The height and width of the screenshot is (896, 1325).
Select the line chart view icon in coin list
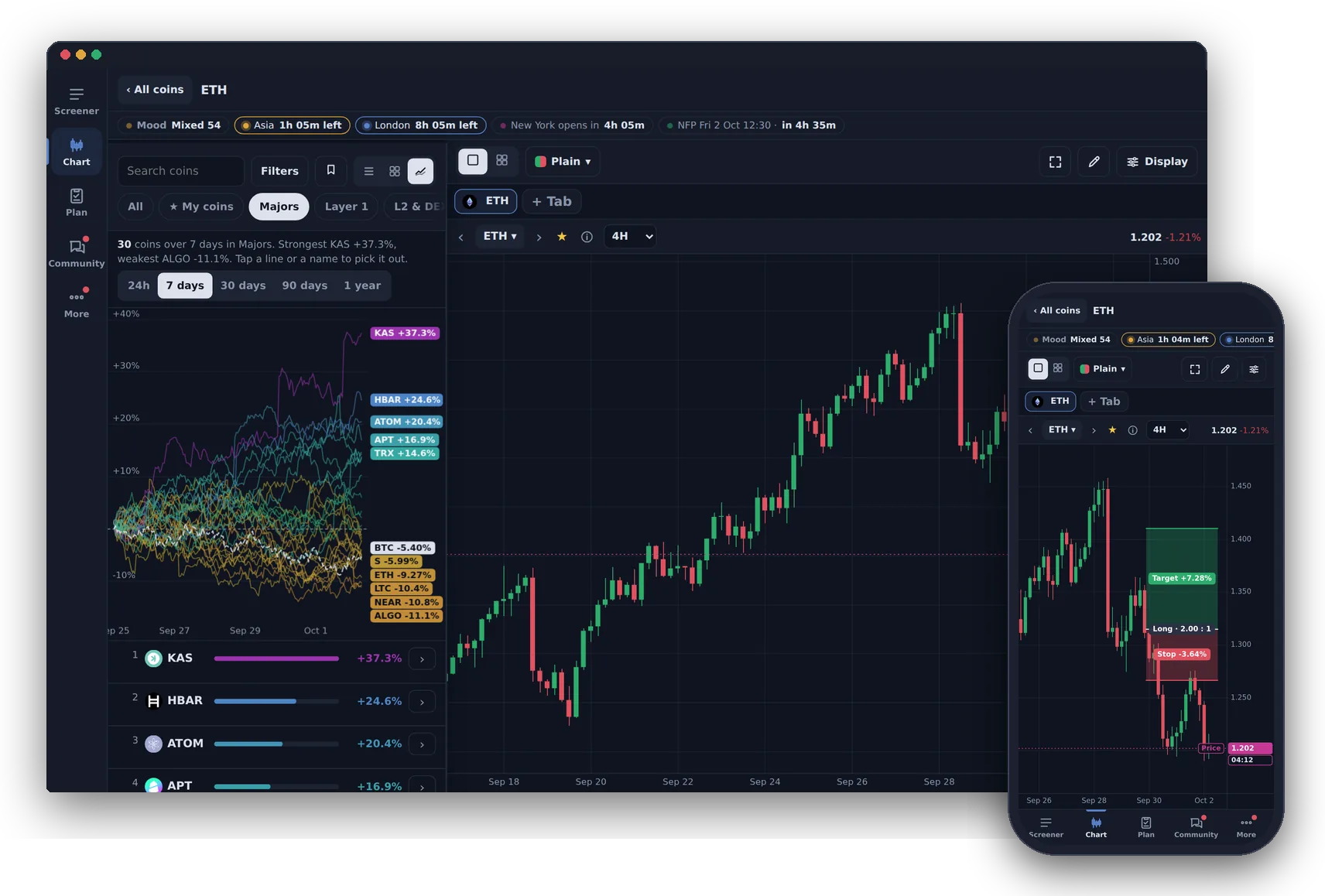[420, 171]
